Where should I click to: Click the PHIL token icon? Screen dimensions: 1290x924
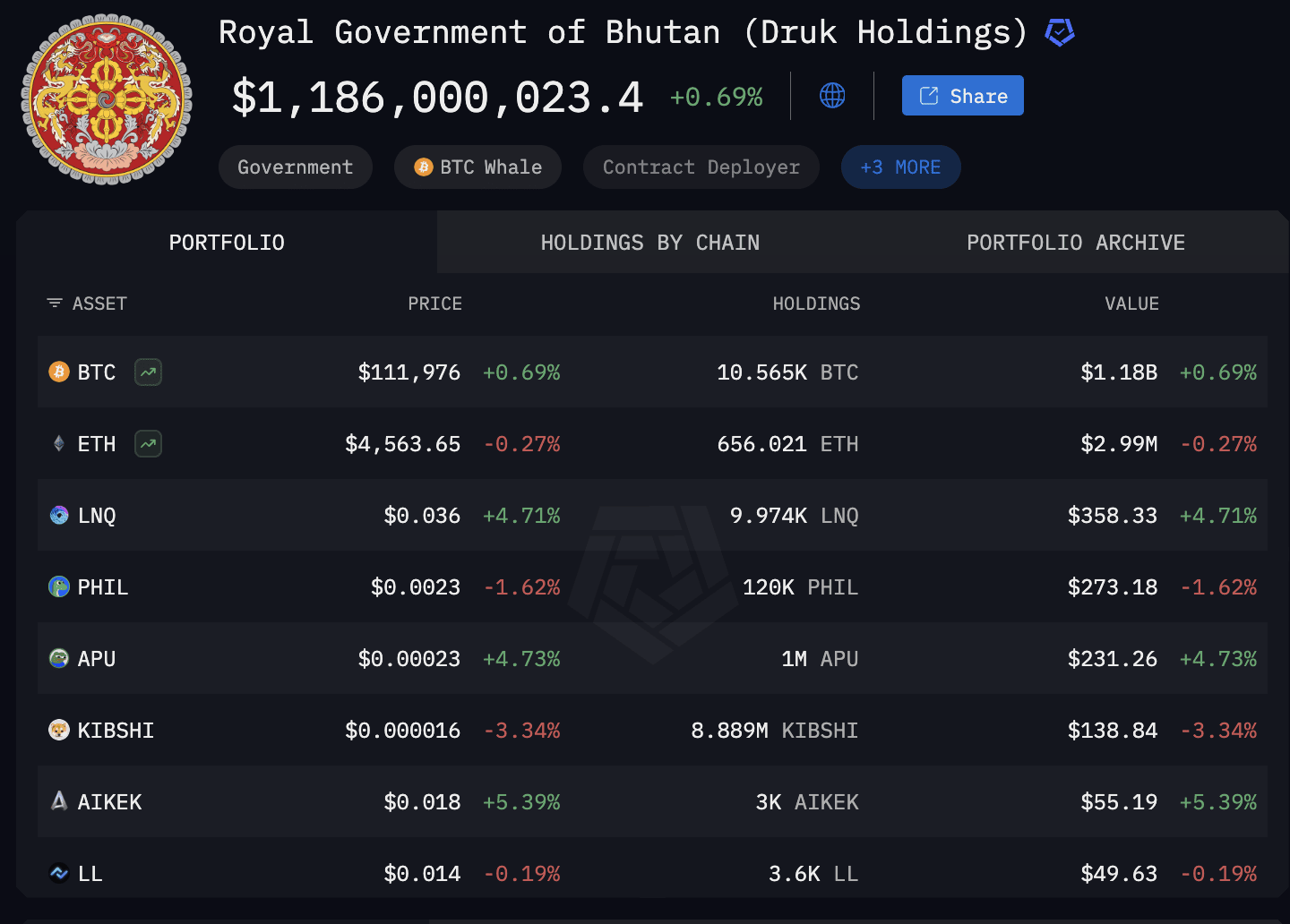point(59,586)
